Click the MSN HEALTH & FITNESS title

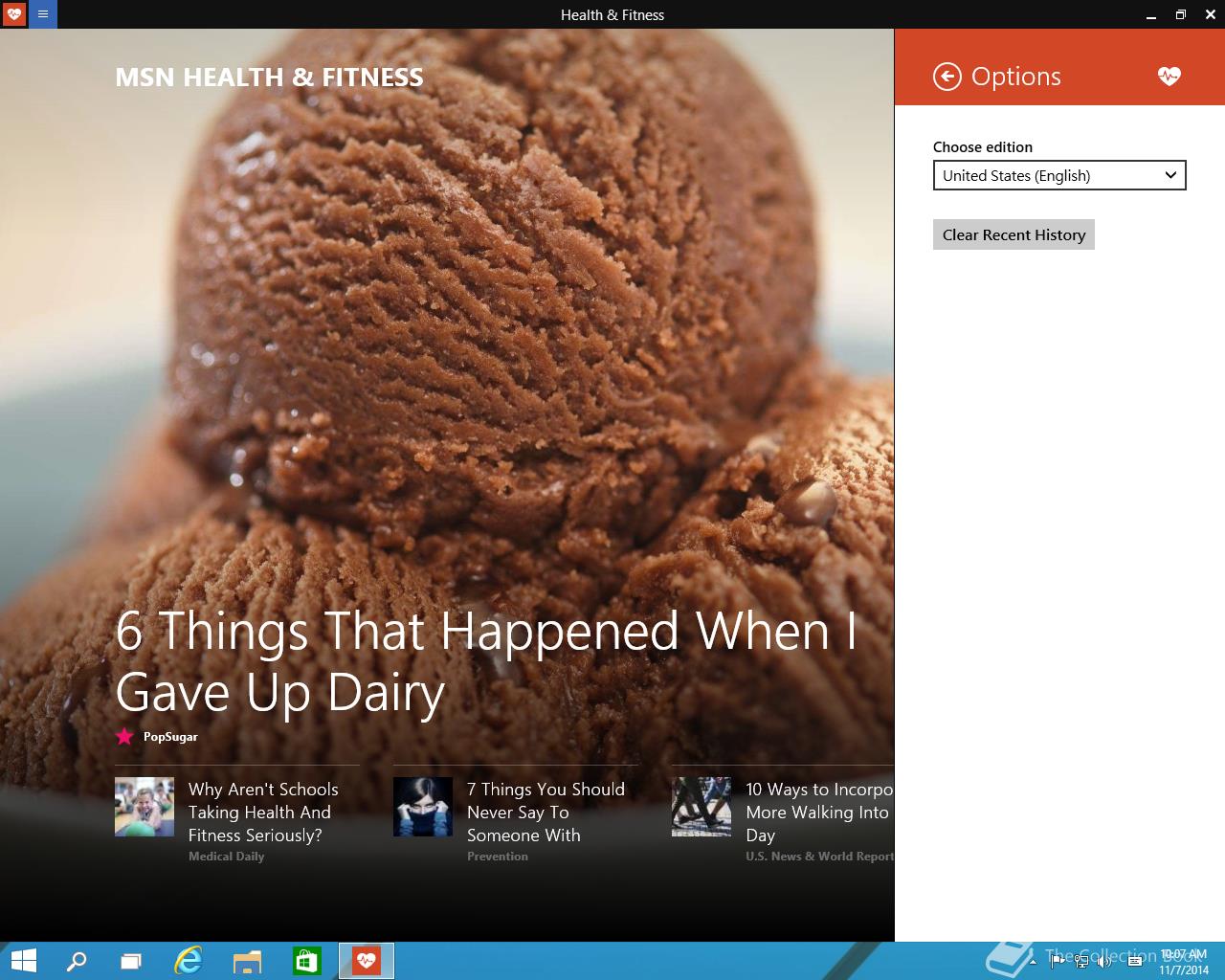269,78
